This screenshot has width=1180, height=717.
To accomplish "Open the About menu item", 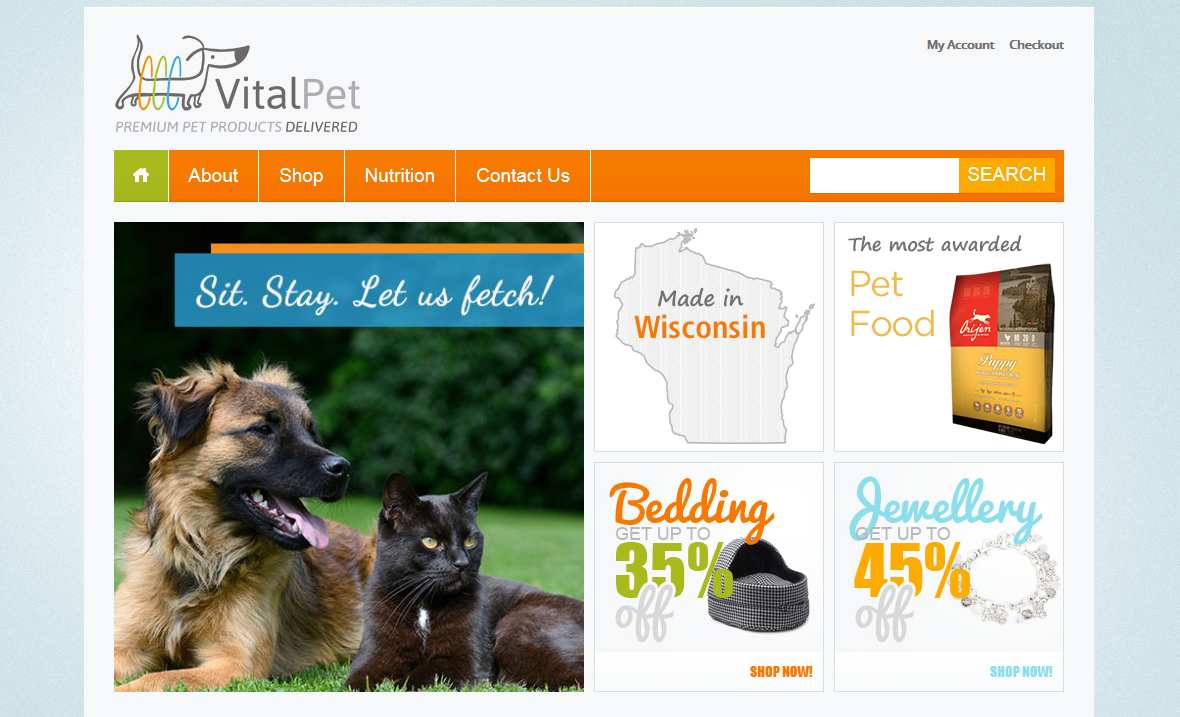I will (214, 176).
